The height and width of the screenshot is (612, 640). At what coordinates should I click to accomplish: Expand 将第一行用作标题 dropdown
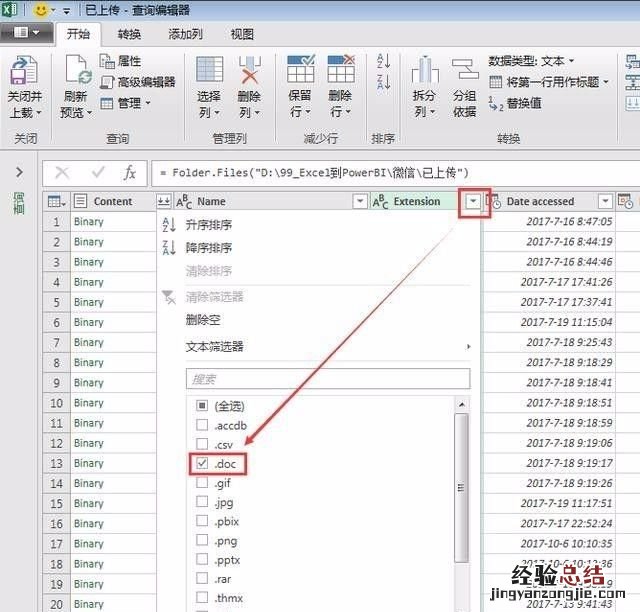coord(607,82)
